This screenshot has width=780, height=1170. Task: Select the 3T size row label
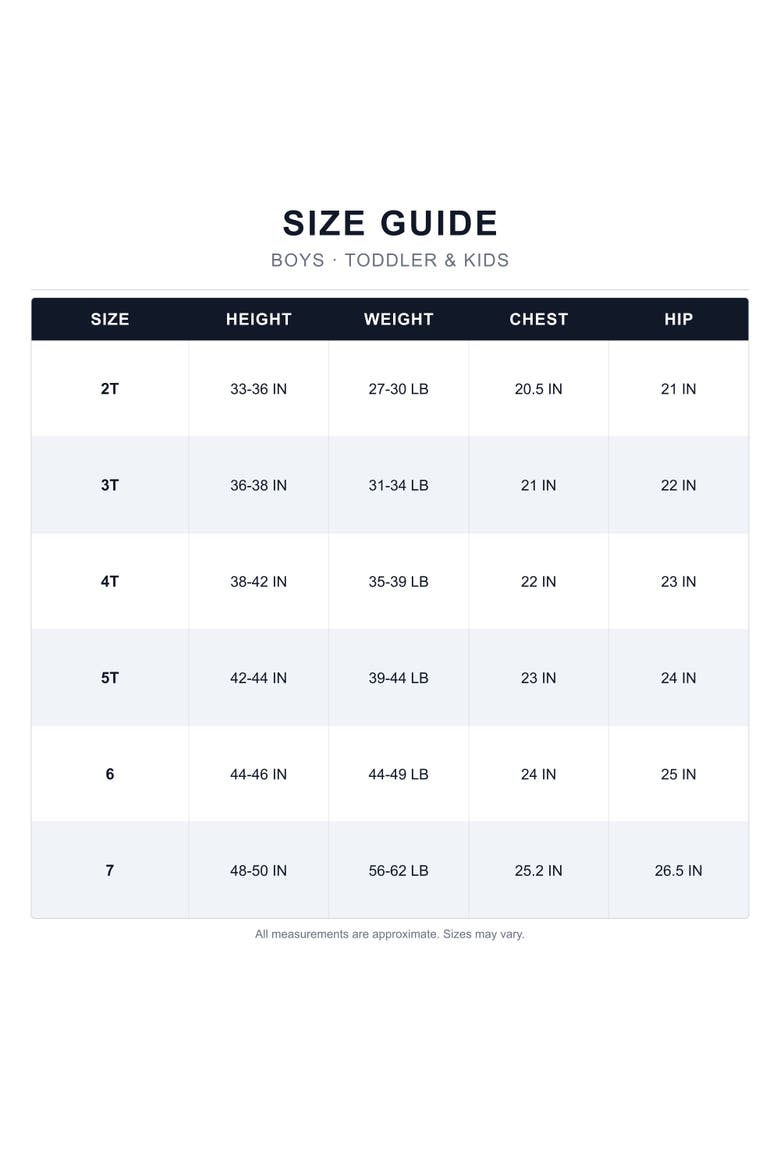[110, 485]
